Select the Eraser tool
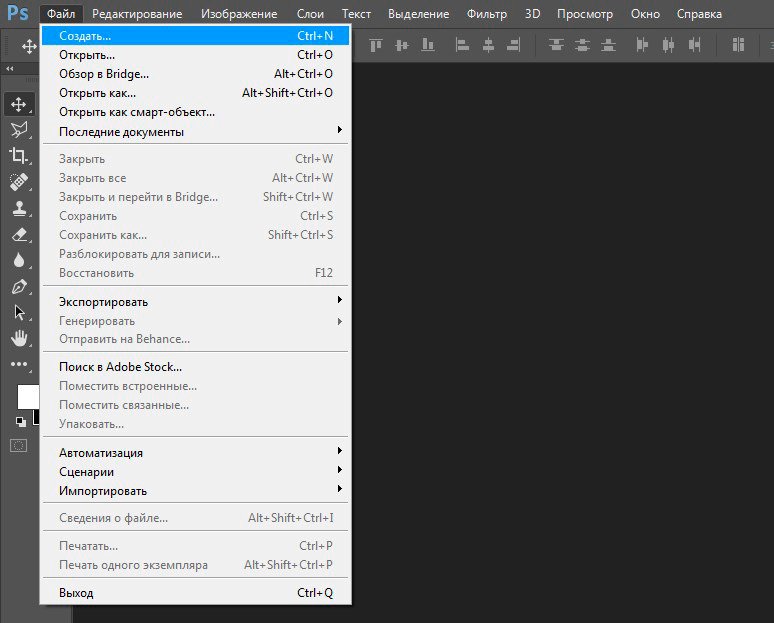 (x=19, y=234)
